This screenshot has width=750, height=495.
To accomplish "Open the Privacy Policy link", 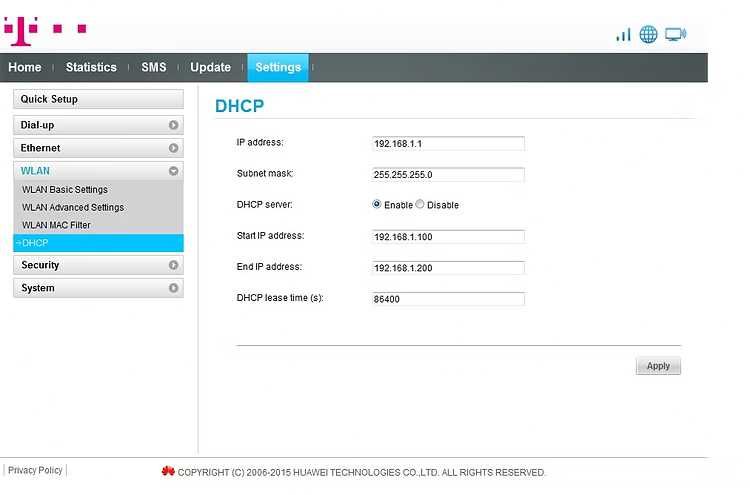I will [35, 470].
